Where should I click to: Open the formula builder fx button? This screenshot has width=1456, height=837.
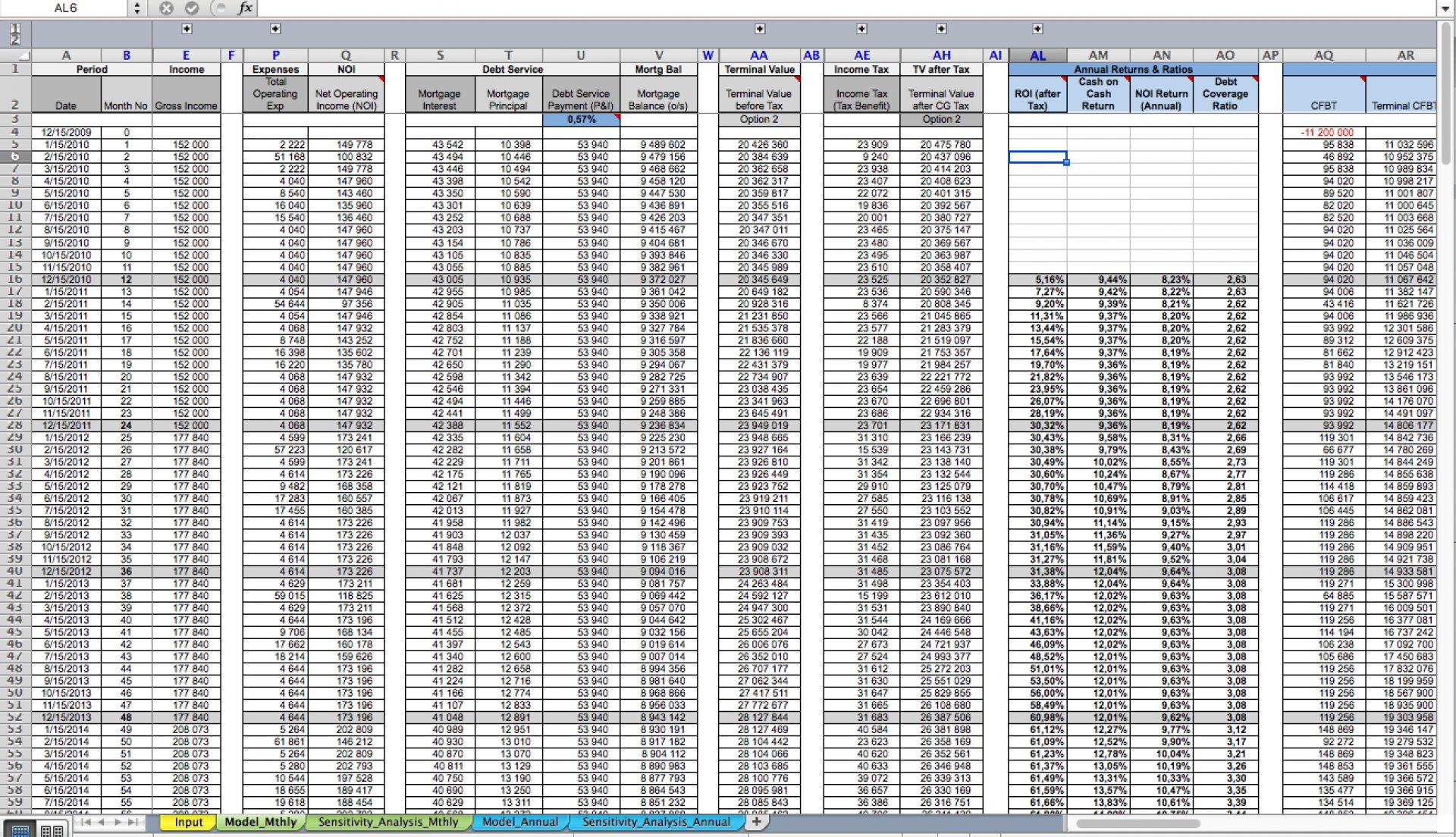coord(245,8)
